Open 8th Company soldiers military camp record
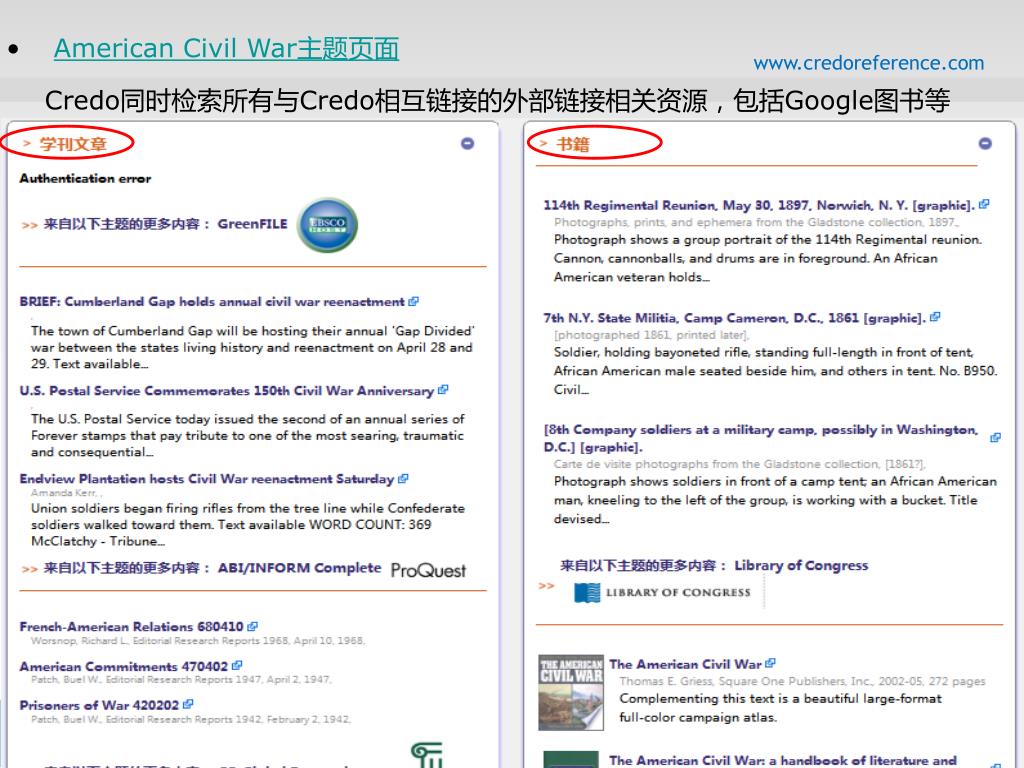 pyautogui.click(x=761, y=438)
